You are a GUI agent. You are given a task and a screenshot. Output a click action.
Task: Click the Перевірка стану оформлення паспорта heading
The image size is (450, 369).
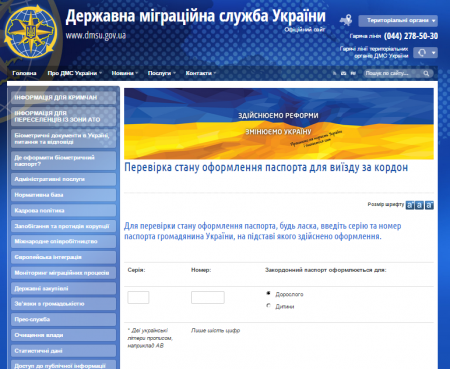tap(266, 167)
